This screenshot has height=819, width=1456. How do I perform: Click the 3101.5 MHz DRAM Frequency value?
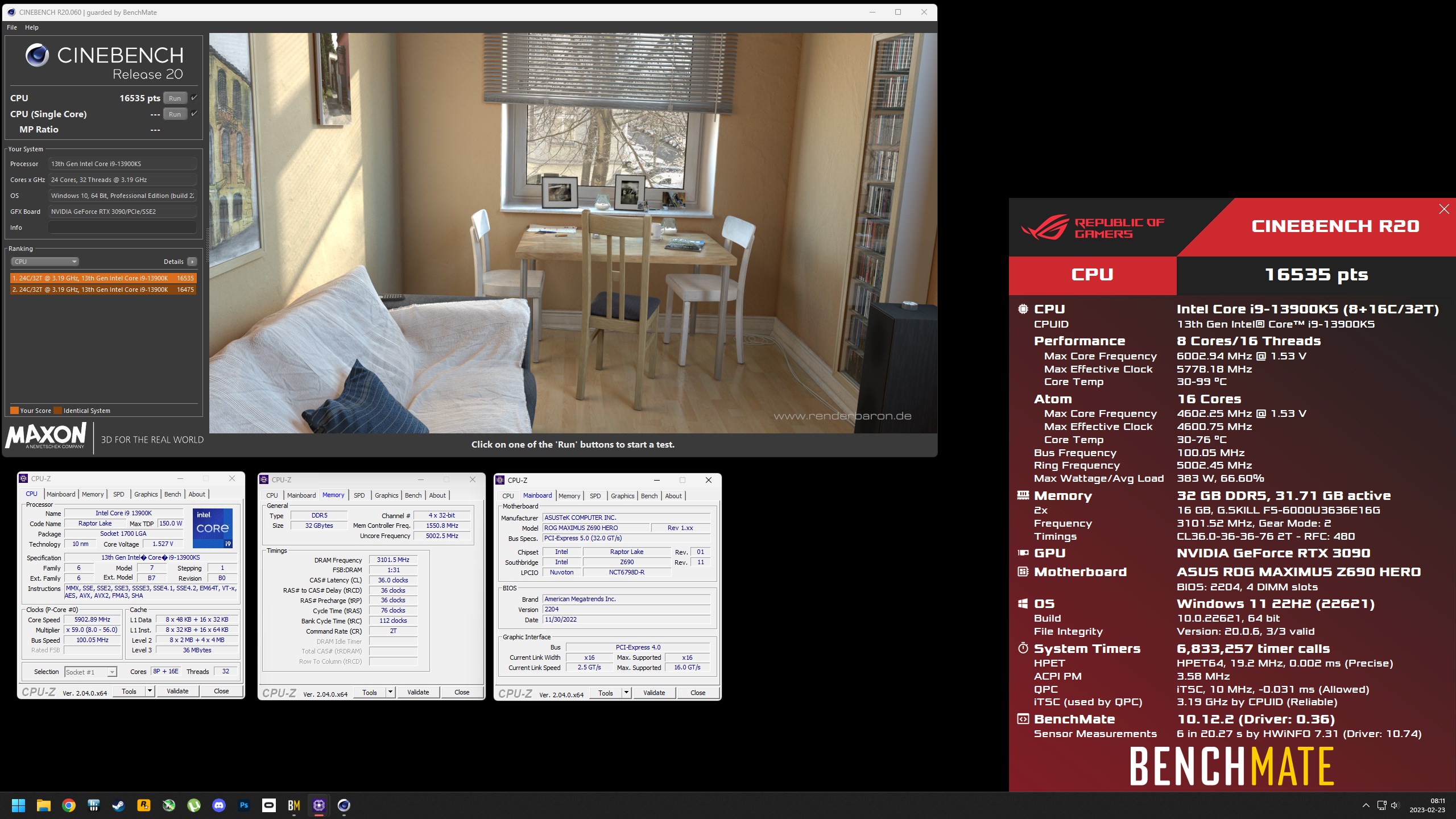click(x=393, y=560)
